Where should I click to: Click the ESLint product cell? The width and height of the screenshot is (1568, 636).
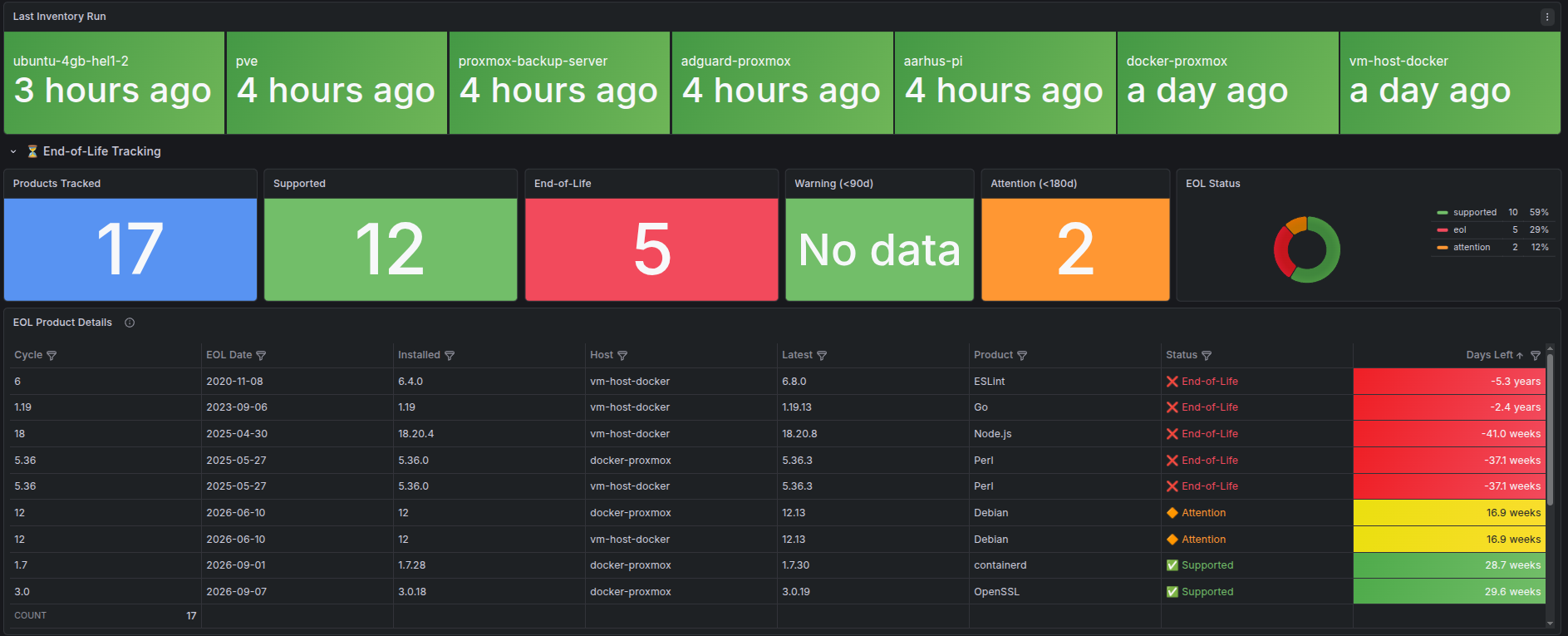click(1064, 382)
